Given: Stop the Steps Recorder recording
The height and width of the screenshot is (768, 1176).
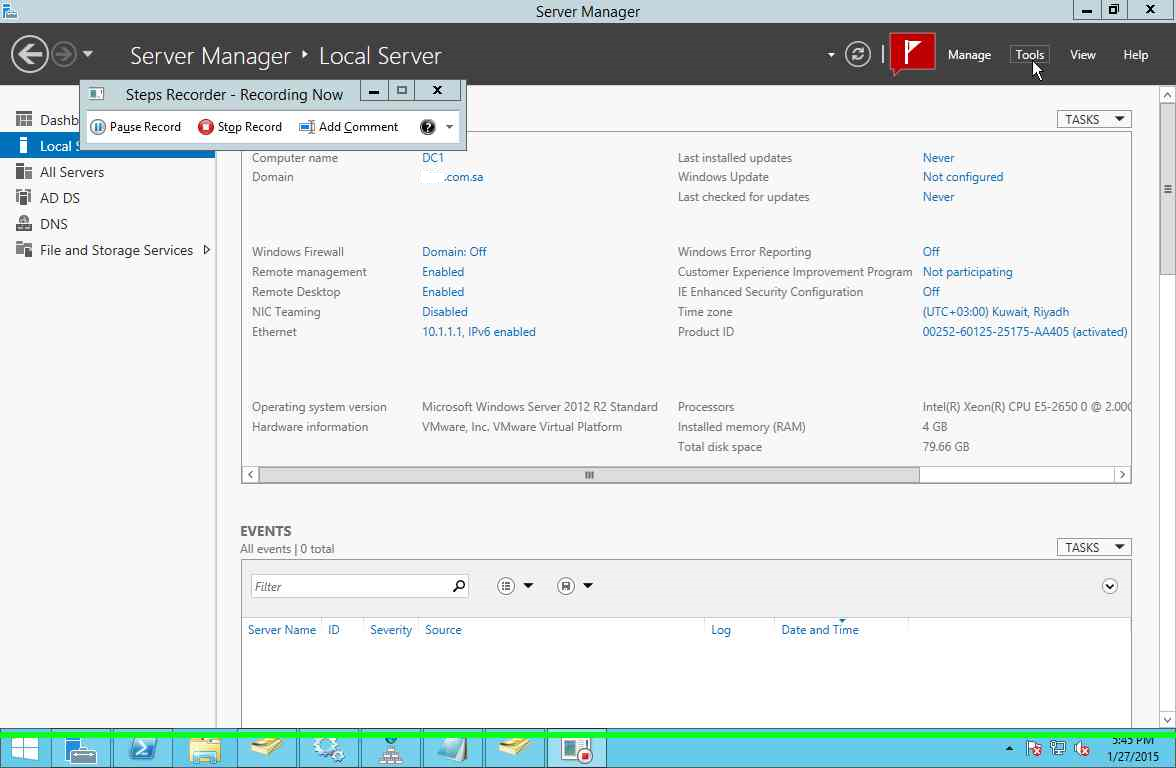Looking at the screenshot, I should [x=240, y=127].
